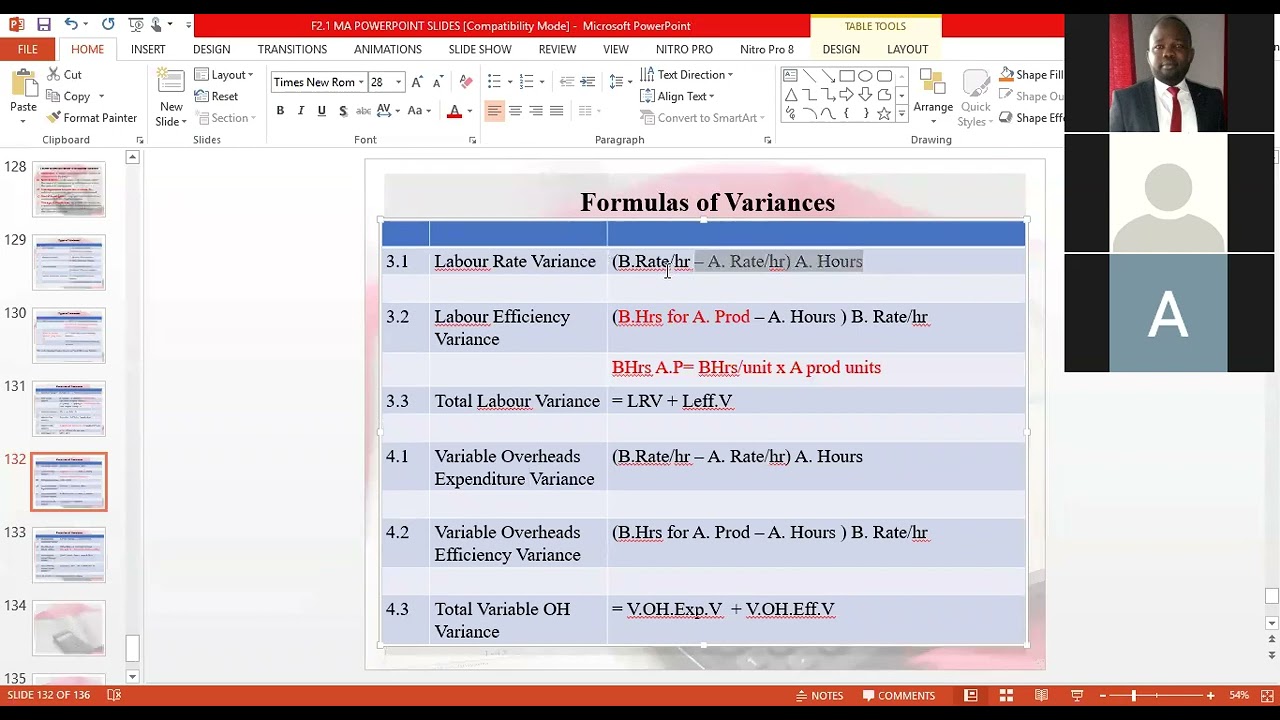Viewport: 1280px width, 720px height.
Task: Select the Align Left option
Action: pos(494,111)
